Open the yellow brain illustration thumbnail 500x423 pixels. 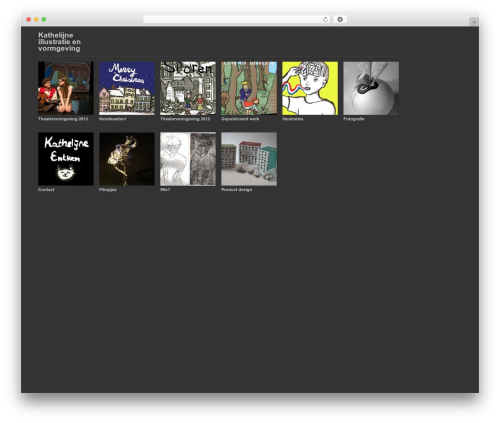pos(310,88)
